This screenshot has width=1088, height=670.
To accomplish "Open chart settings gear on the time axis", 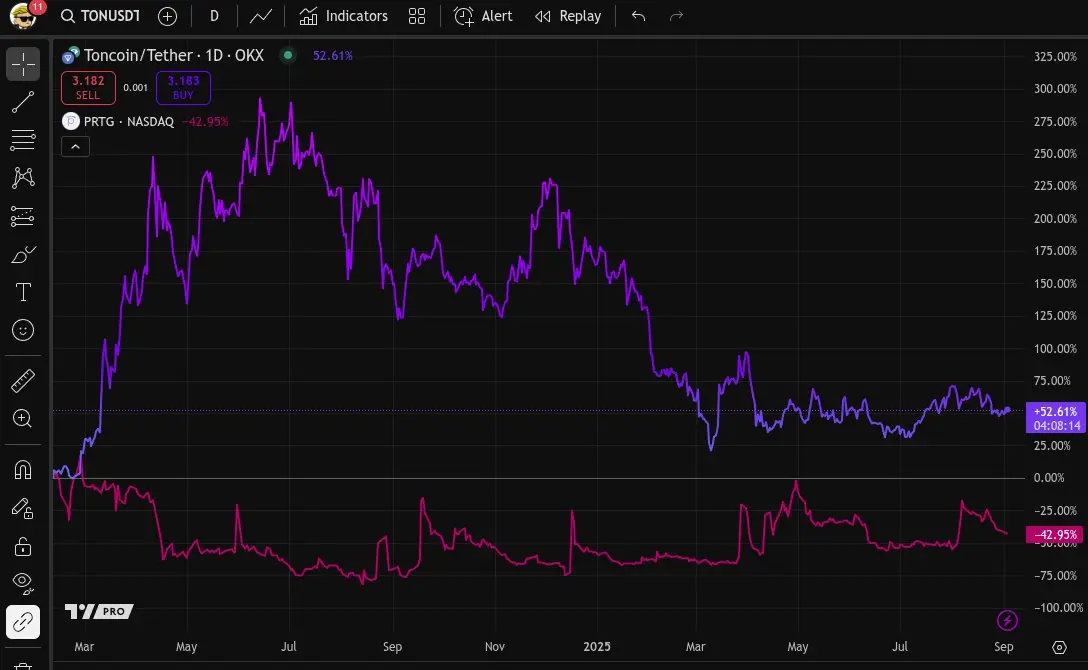I will [1059, 647].
